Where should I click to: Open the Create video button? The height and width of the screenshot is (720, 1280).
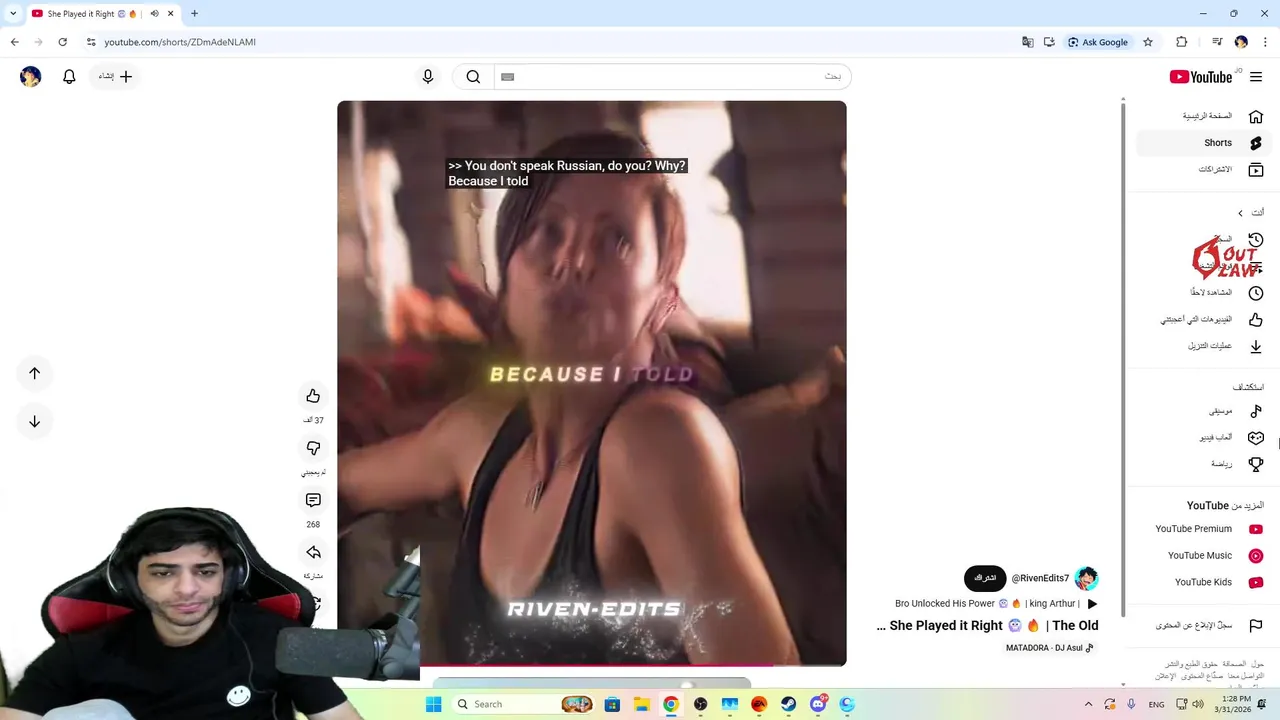(116, 76)
